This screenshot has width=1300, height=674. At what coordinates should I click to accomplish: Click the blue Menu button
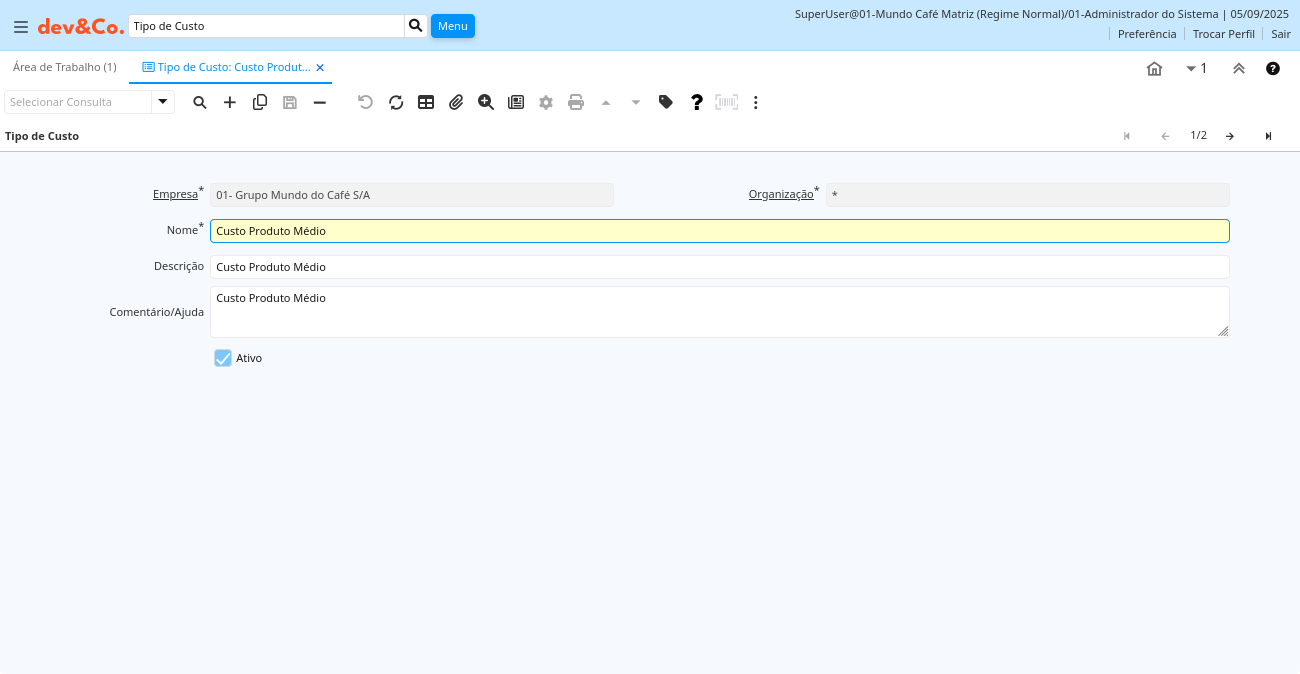(453, 26)
